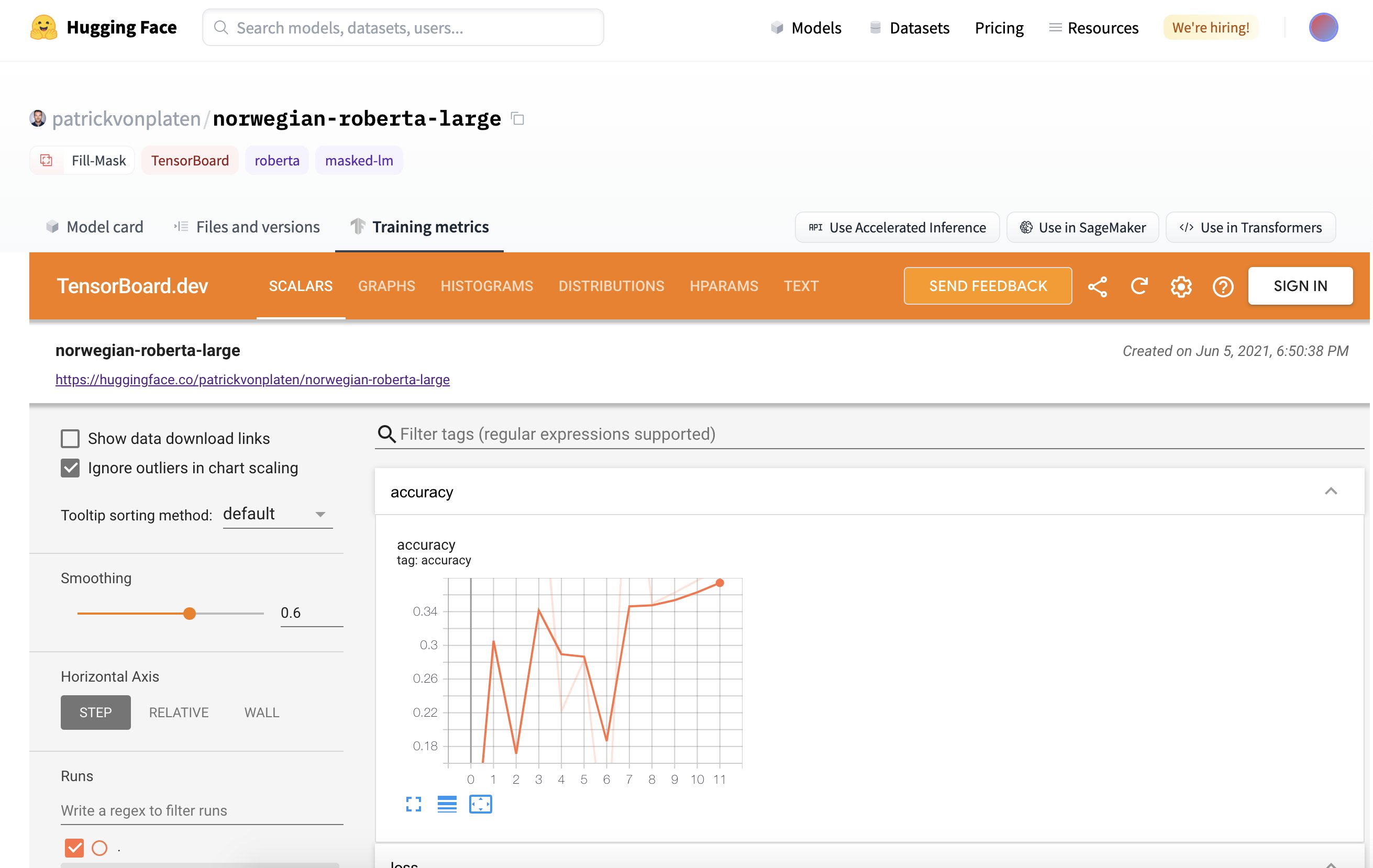
Task: Uncheck Ignore outliers in chart scaling
Action: pyautogui.click(x=70, y=468)
